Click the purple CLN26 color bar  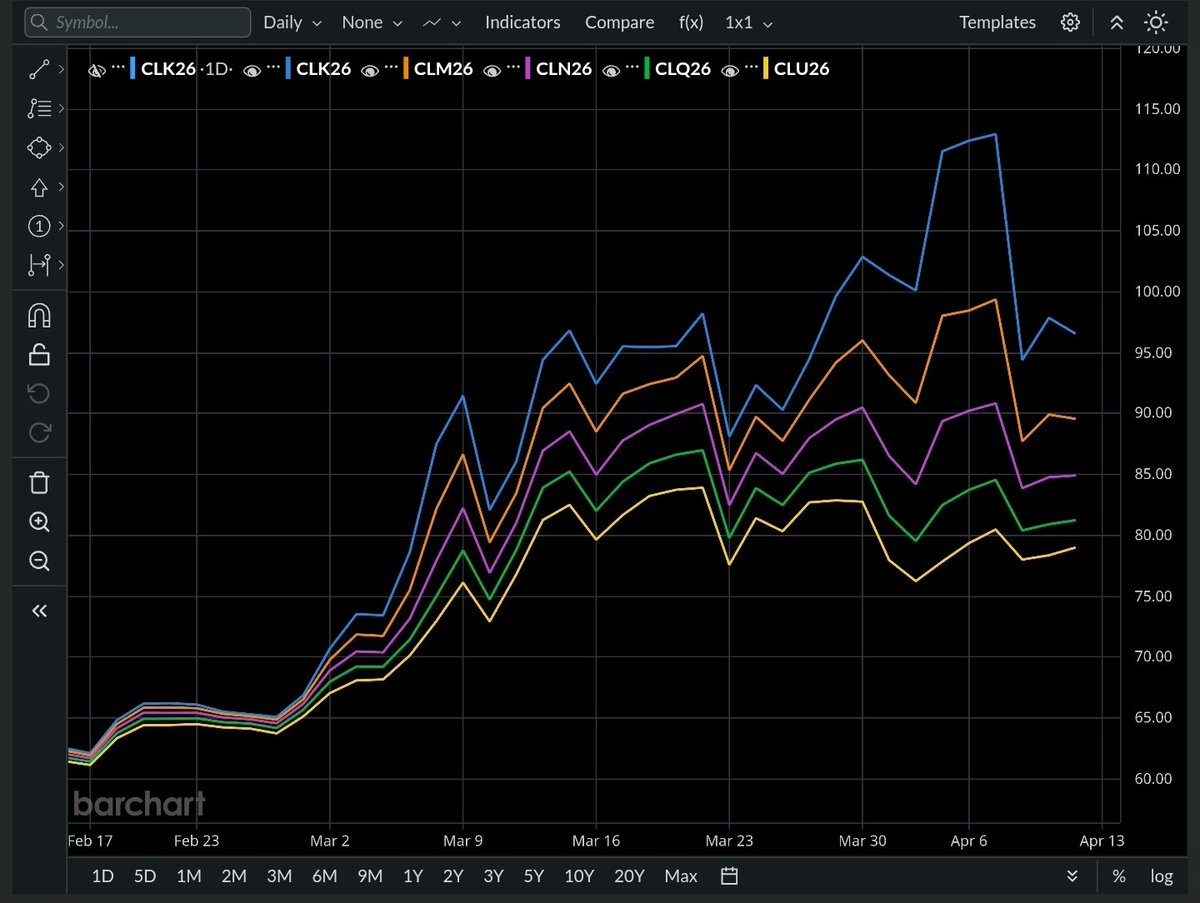(x=528, y=69)
